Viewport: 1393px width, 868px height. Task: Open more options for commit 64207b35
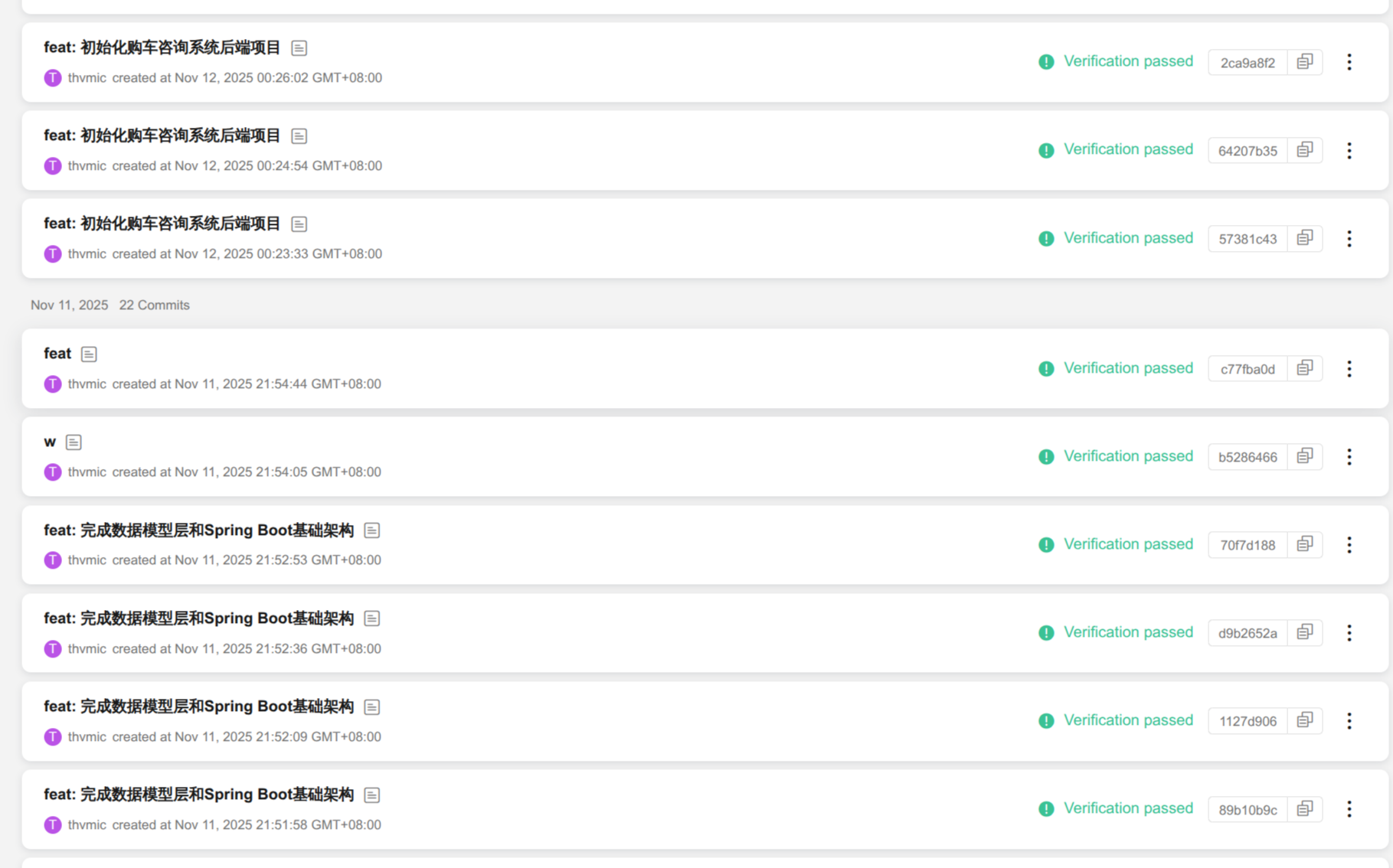(x=1349, y=150)
